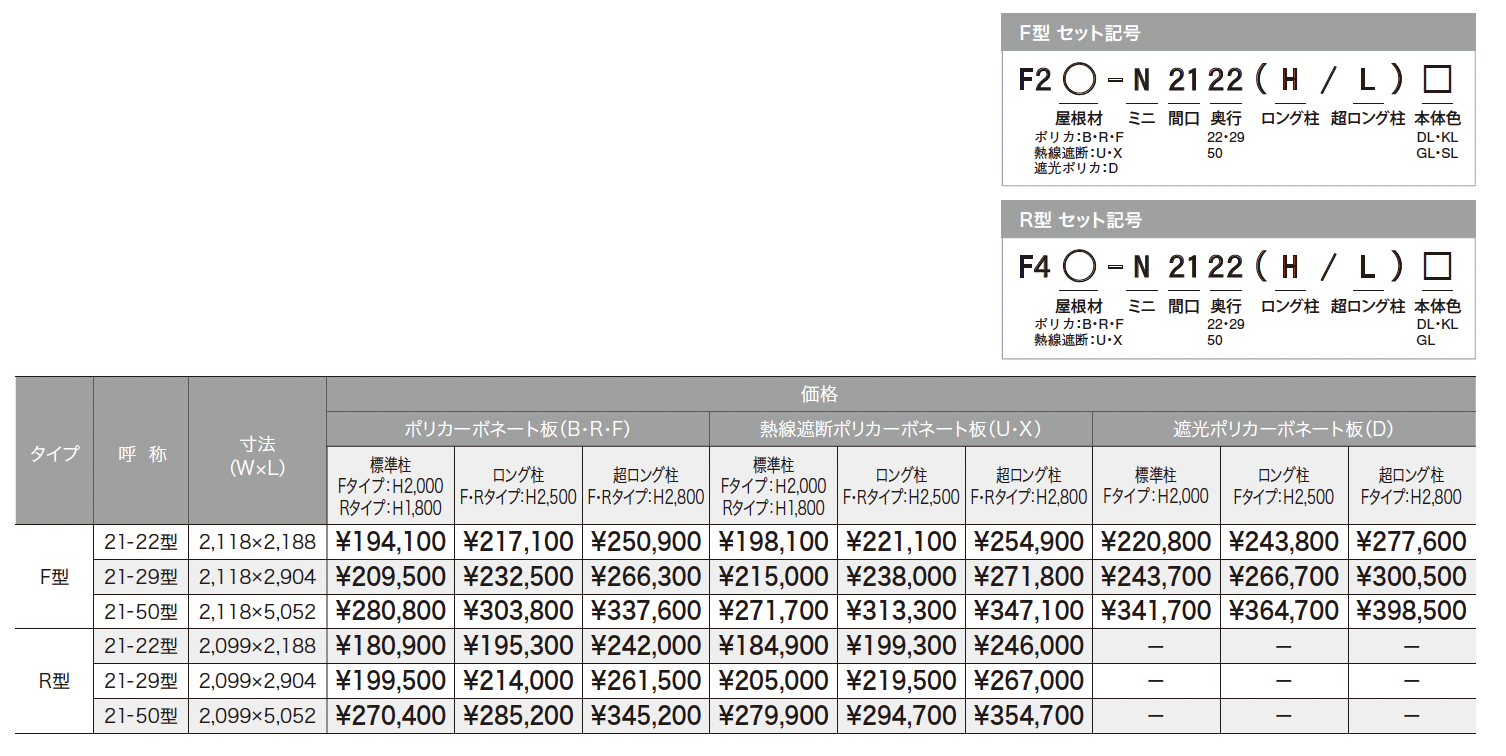
Task: Click the 遮光ポリカーボネート板(D) header
Action: click(x=1284, y=429)
